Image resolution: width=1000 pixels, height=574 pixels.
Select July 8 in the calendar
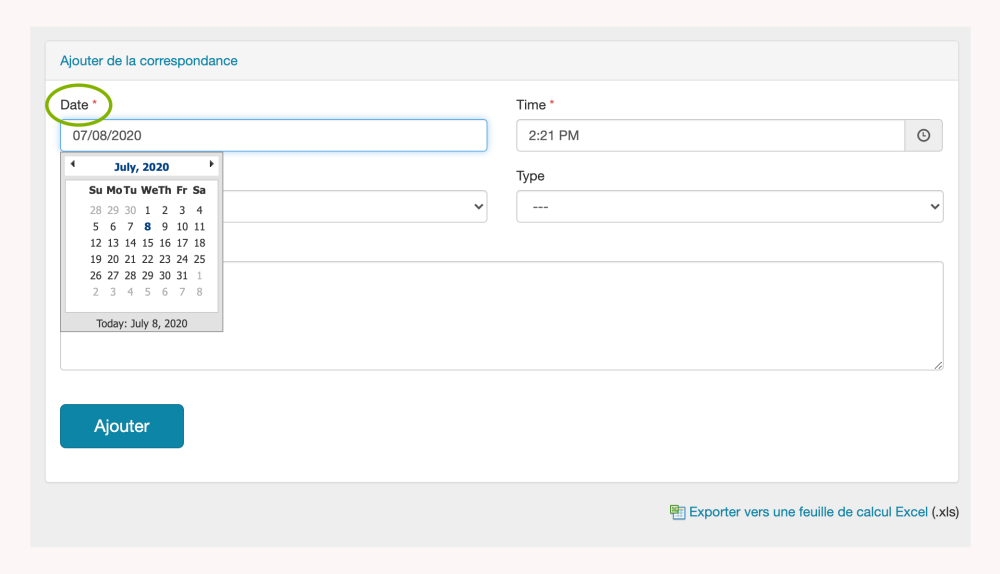click(x=147, y=226)
